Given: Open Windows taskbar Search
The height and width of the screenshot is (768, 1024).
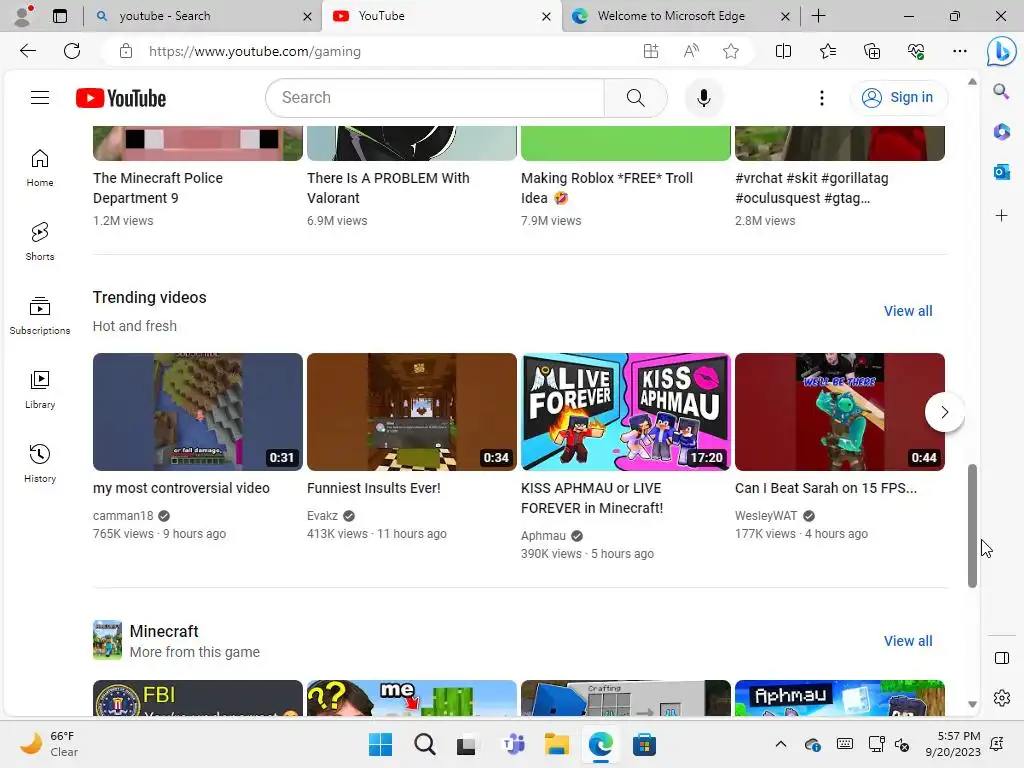Looking at the screenshot, I should [424, 744].
